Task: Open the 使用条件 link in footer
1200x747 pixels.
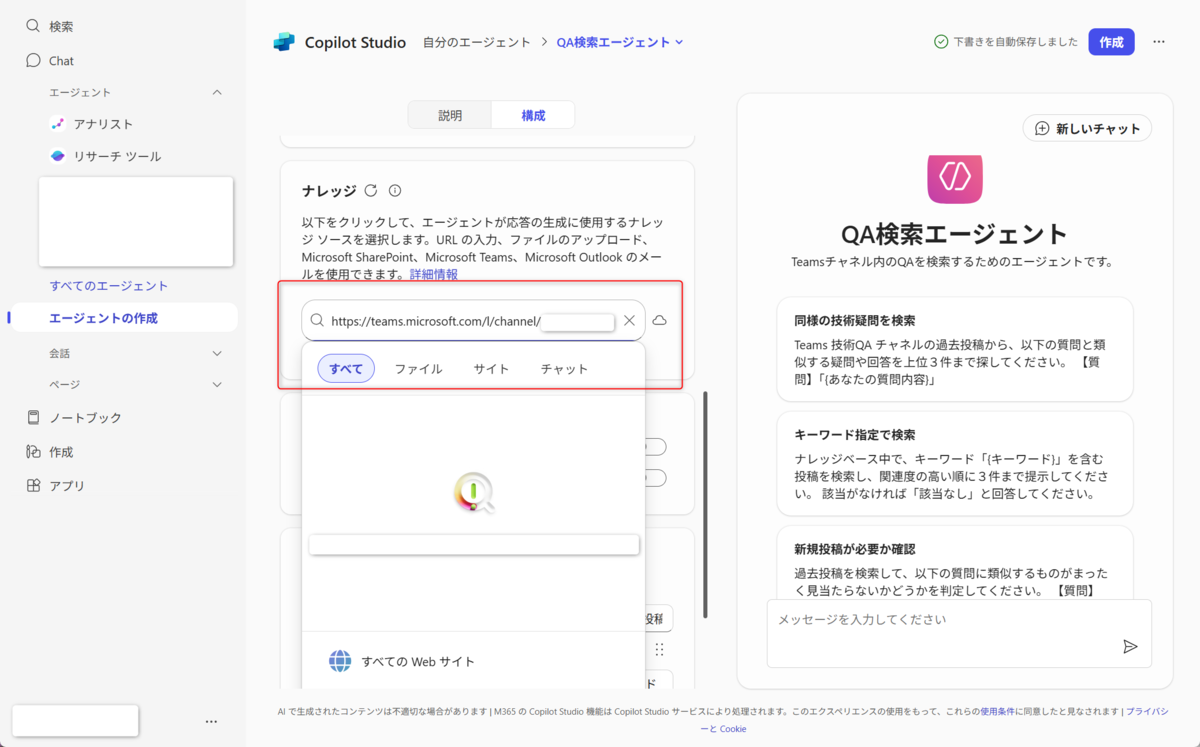Action: 996,711
